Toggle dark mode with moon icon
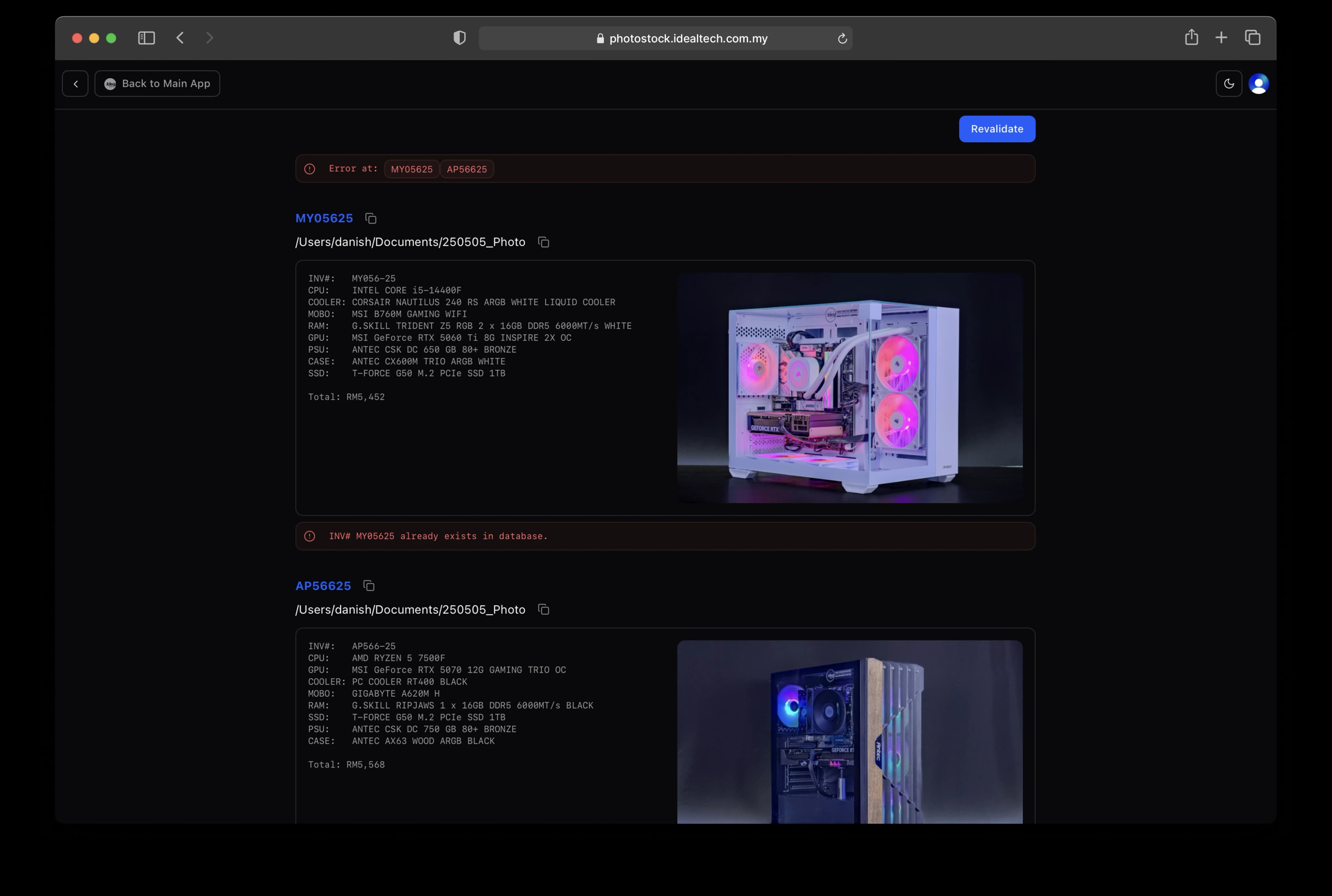 (x=1229, y=84)
